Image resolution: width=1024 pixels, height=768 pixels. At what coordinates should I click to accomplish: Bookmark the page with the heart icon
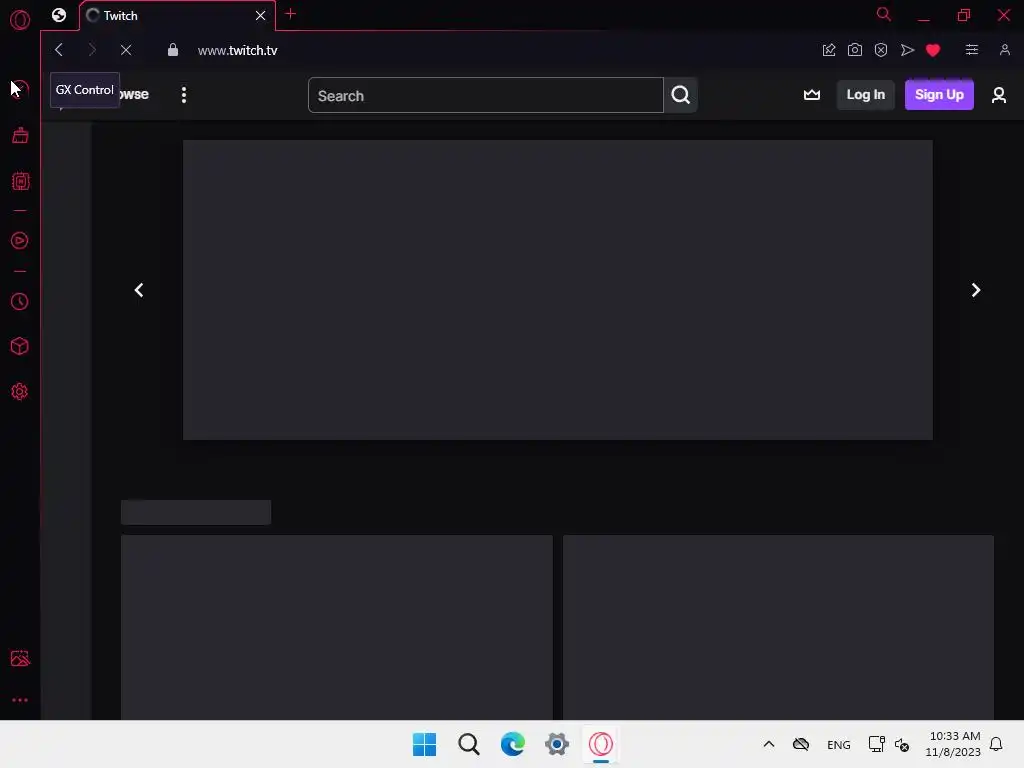(x=933, y=50)
